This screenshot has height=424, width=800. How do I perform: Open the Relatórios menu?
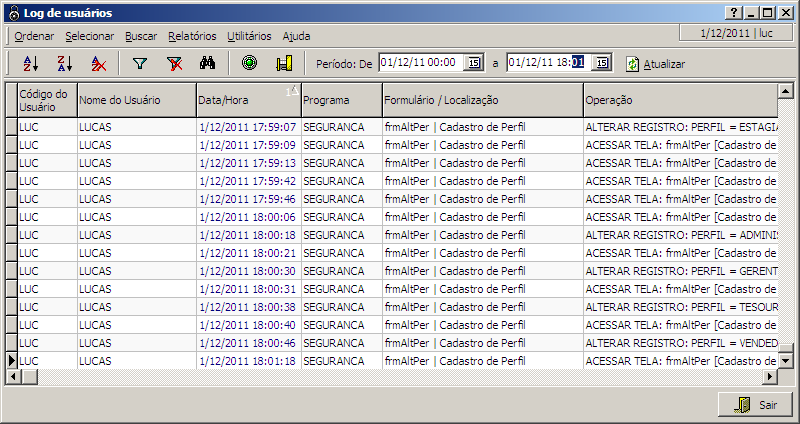[192, 35]
